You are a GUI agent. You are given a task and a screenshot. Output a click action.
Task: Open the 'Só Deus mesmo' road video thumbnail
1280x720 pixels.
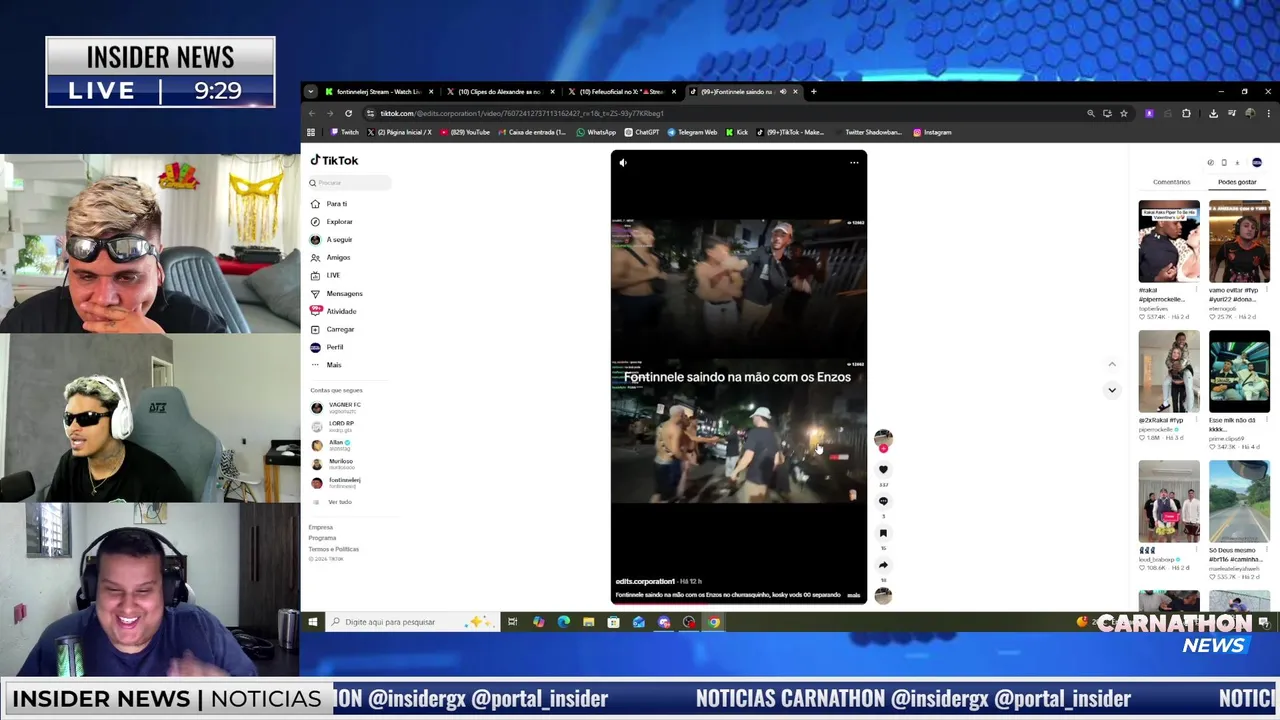tap(1239, 501)
